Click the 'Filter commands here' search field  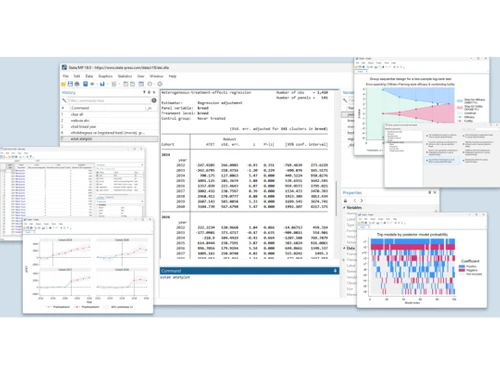(x=109, y=100)
